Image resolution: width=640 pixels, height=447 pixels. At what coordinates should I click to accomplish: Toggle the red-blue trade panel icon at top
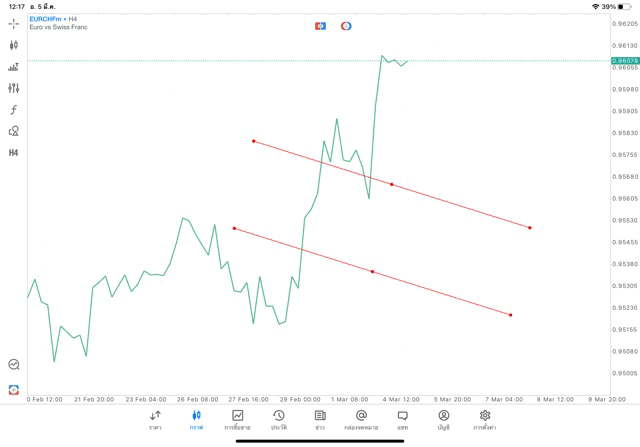(x=320, y=26)
